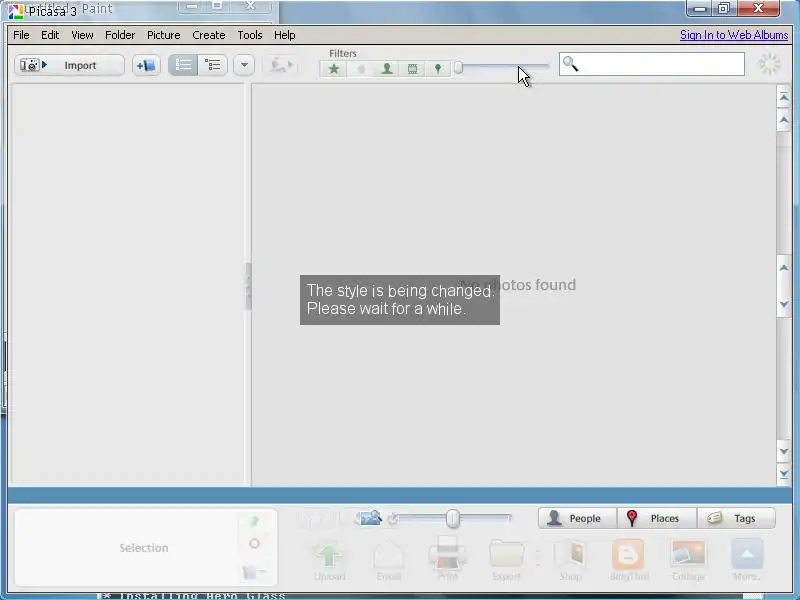The height and width of the screenshot is (600, 800).
Task: Open the Folder menu
Action: tap(120, 35)
